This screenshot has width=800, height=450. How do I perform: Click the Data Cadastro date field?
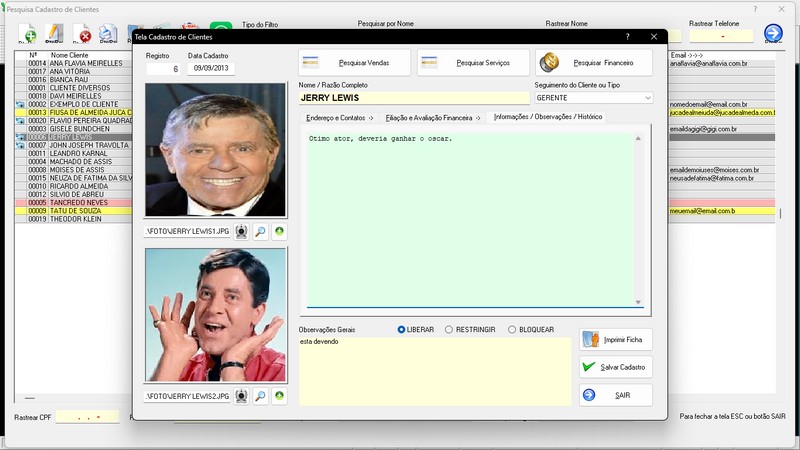211,69
